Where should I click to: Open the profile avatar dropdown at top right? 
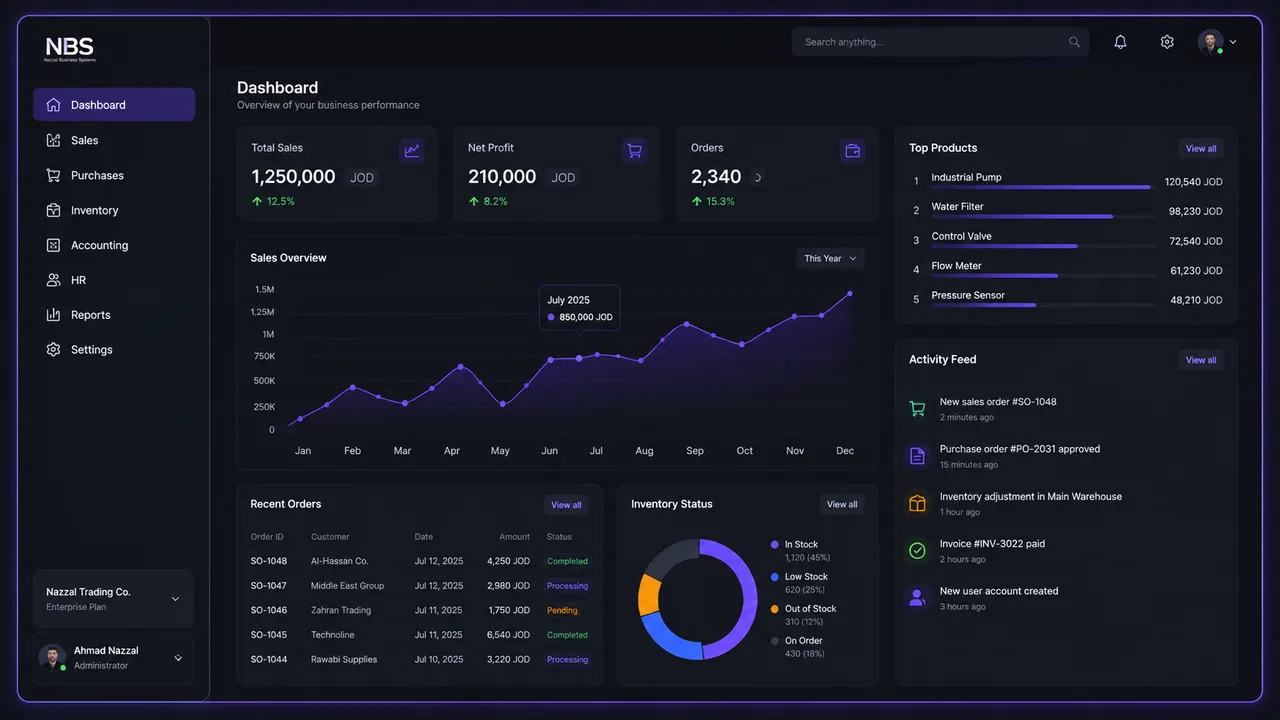coord(1218,42)
